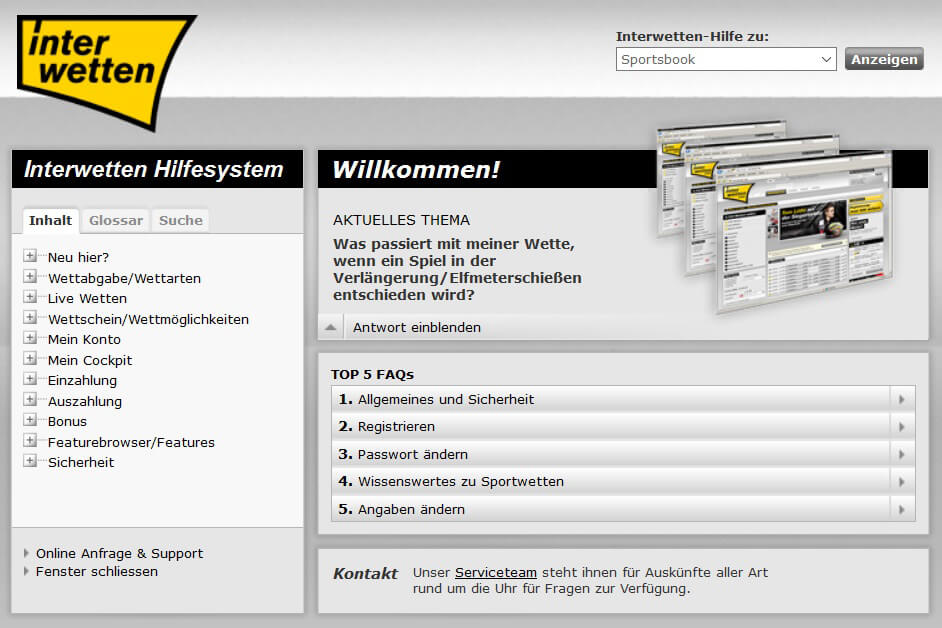Open the Sportsbook help topic dropdown
This screenshot has height=628, width=942.
click(726, 59)
